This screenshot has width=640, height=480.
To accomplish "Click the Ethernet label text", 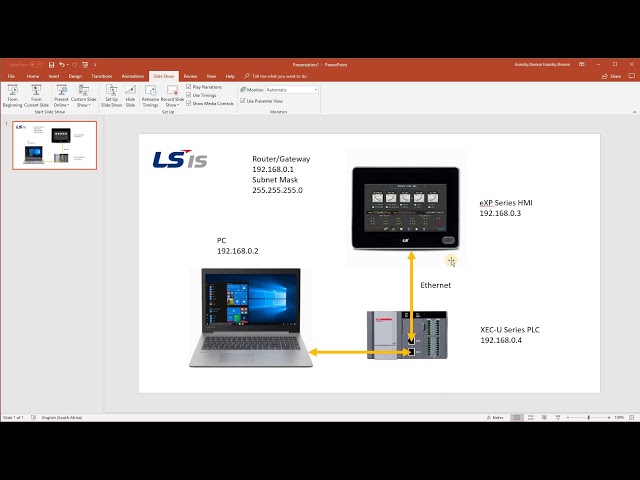I will [436, 285].
